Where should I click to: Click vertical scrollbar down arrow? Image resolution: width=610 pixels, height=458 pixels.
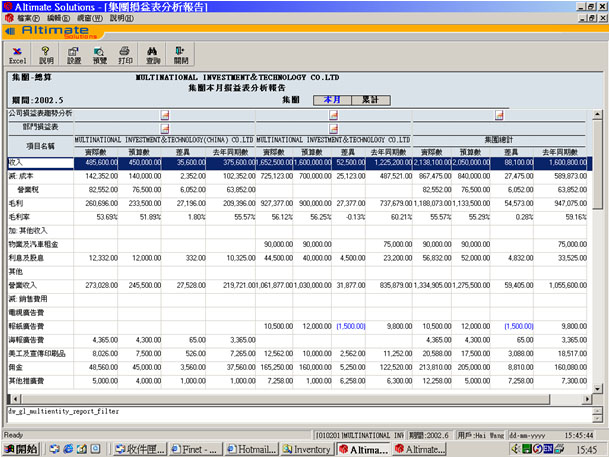(x=598, y=391)
